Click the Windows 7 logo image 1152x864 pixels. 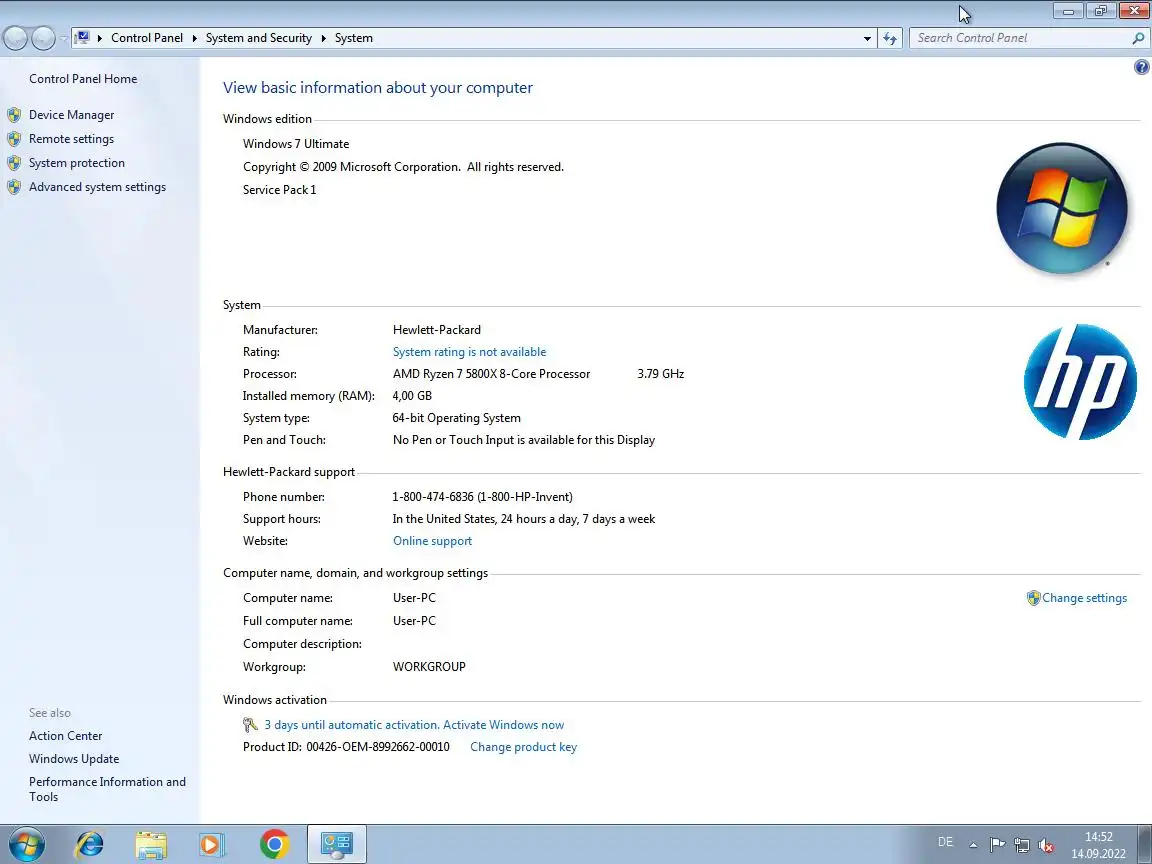pos(1062,209)
